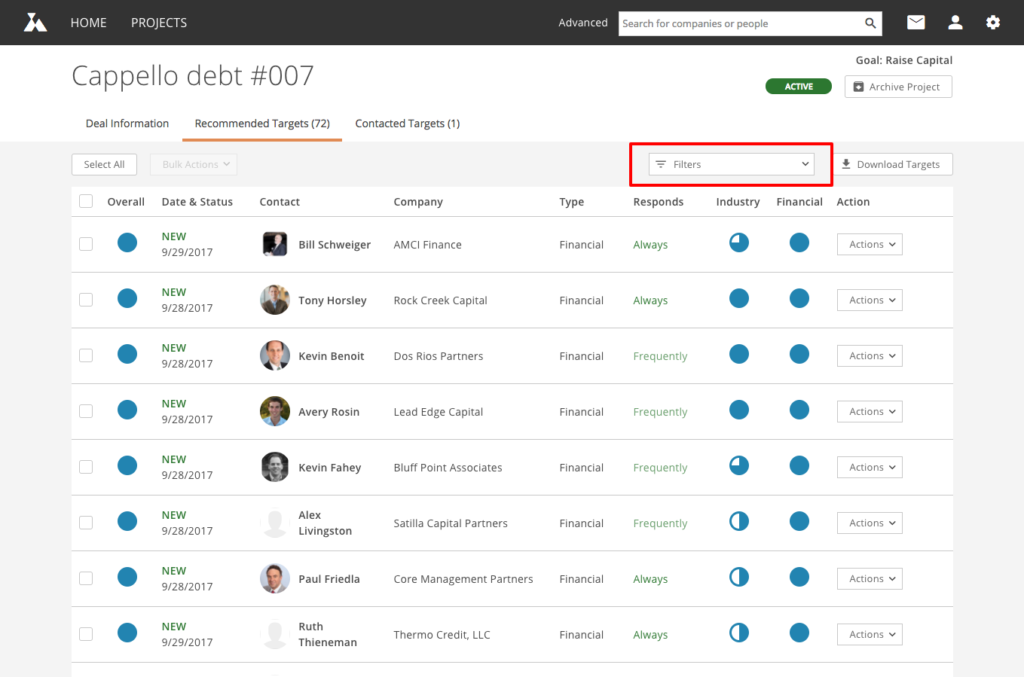Viewport: 1024px width, 677px height.
Task: Switch to Recommended Targets (72) tab
Action: (x=262, y=123)
